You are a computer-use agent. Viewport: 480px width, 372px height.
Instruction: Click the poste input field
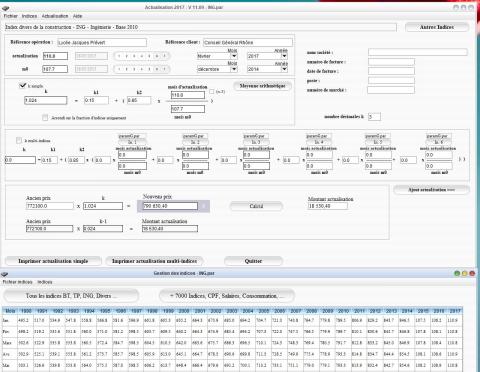(391, 80)
